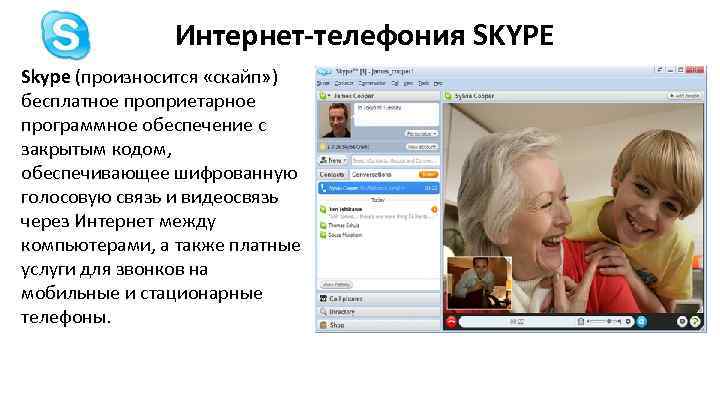720x405 pixels.
Task: Click the View account button
Action: tap(422, 147)
